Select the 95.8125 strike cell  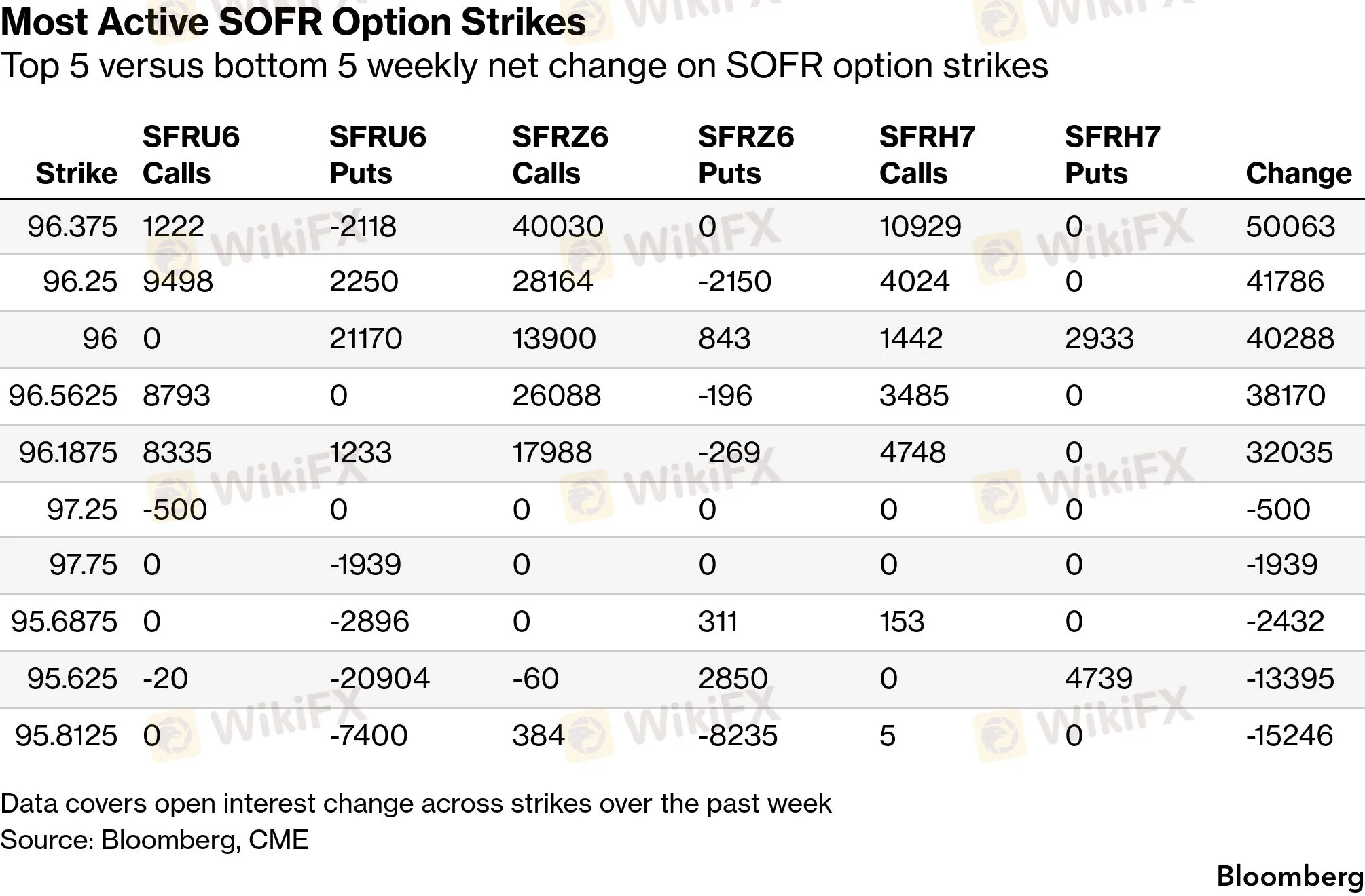coord(66,735)
